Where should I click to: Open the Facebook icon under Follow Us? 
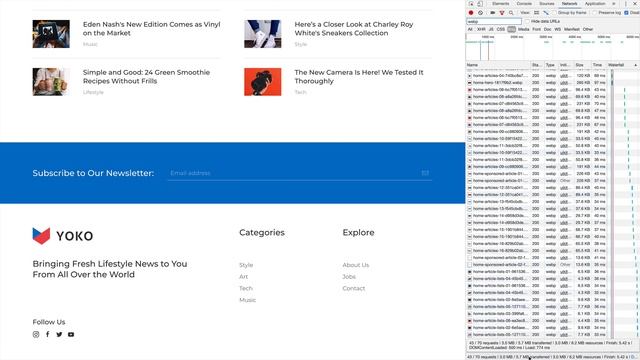point(47,334)
